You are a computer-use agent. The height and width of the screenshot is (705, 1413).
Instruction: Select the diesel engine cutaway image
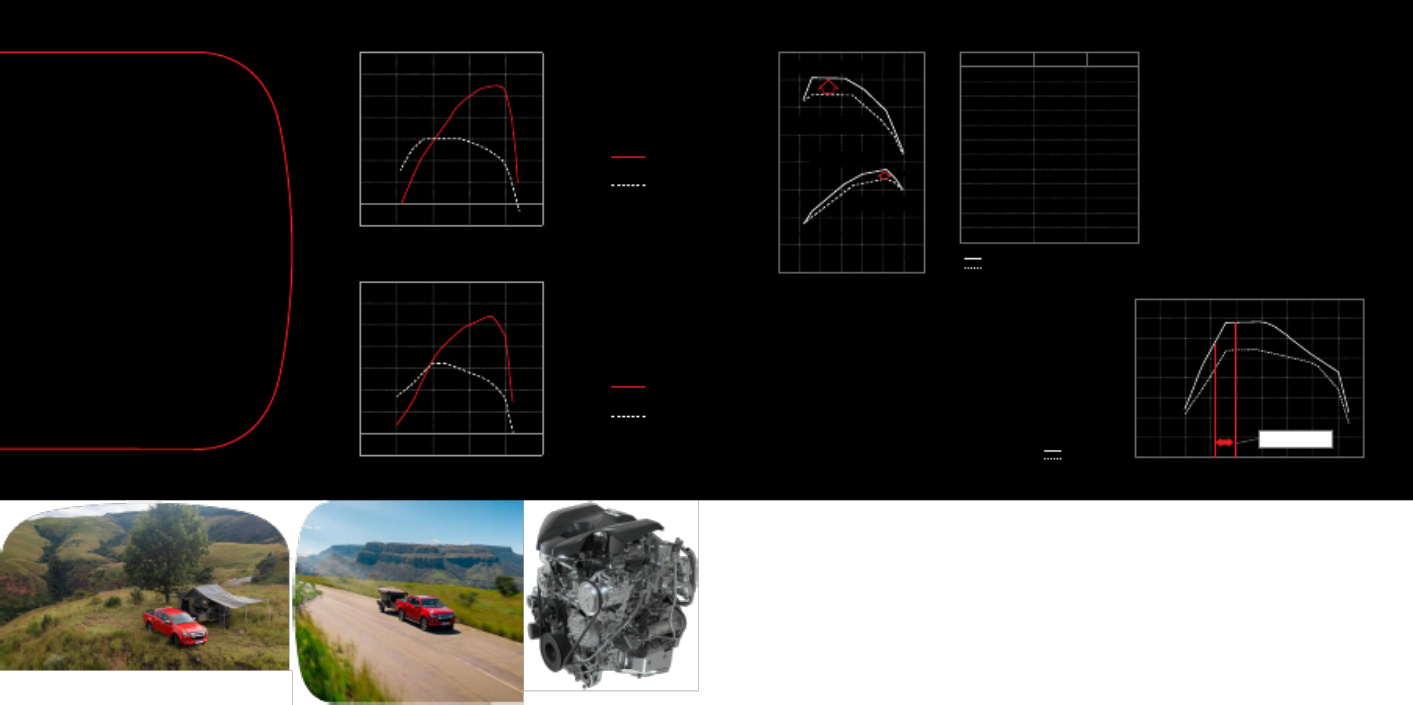pos(611,595)
